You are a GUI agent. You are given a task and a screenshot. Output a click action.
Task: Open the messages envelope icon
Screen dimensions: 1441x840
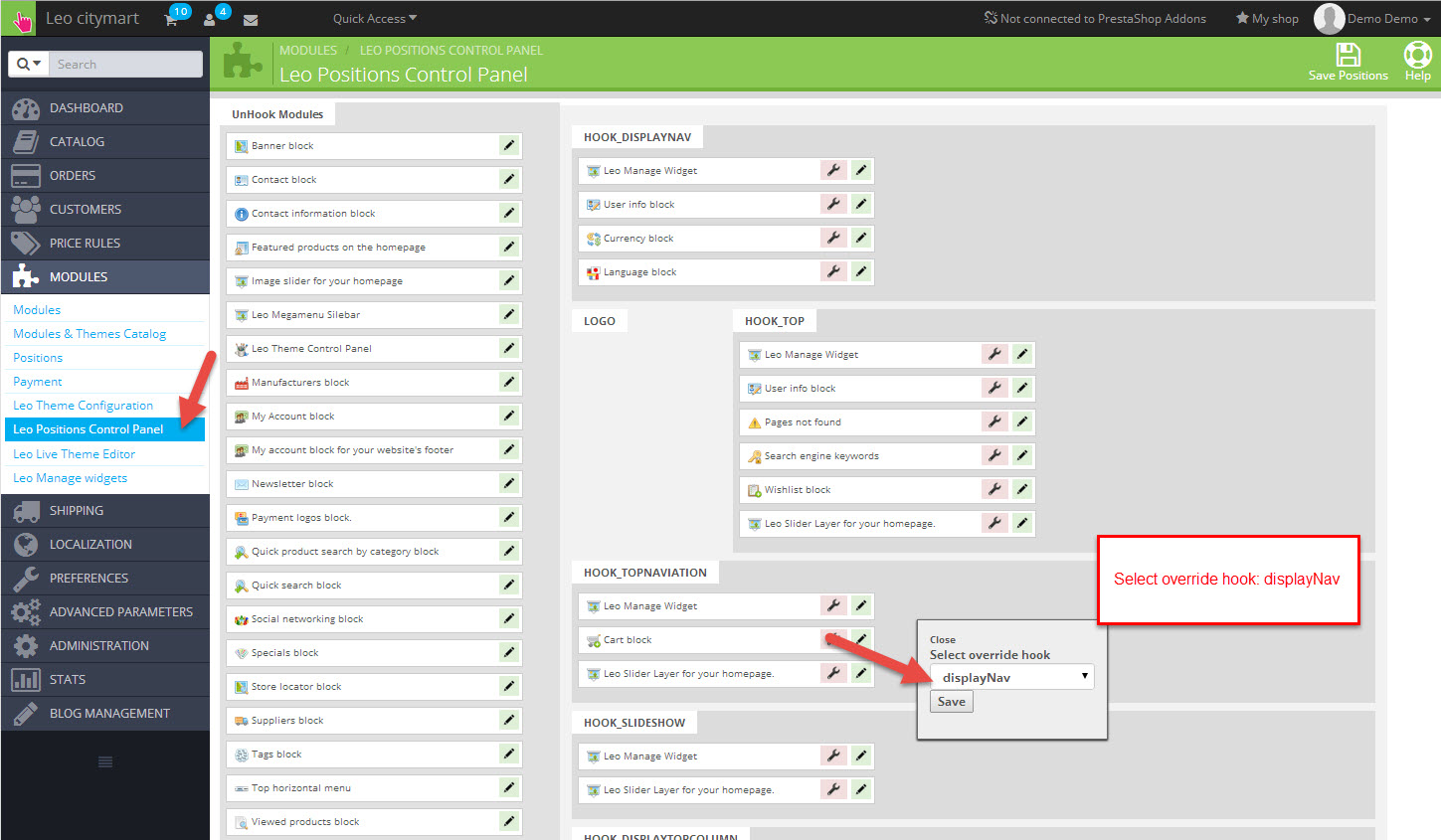click(251, 19)
